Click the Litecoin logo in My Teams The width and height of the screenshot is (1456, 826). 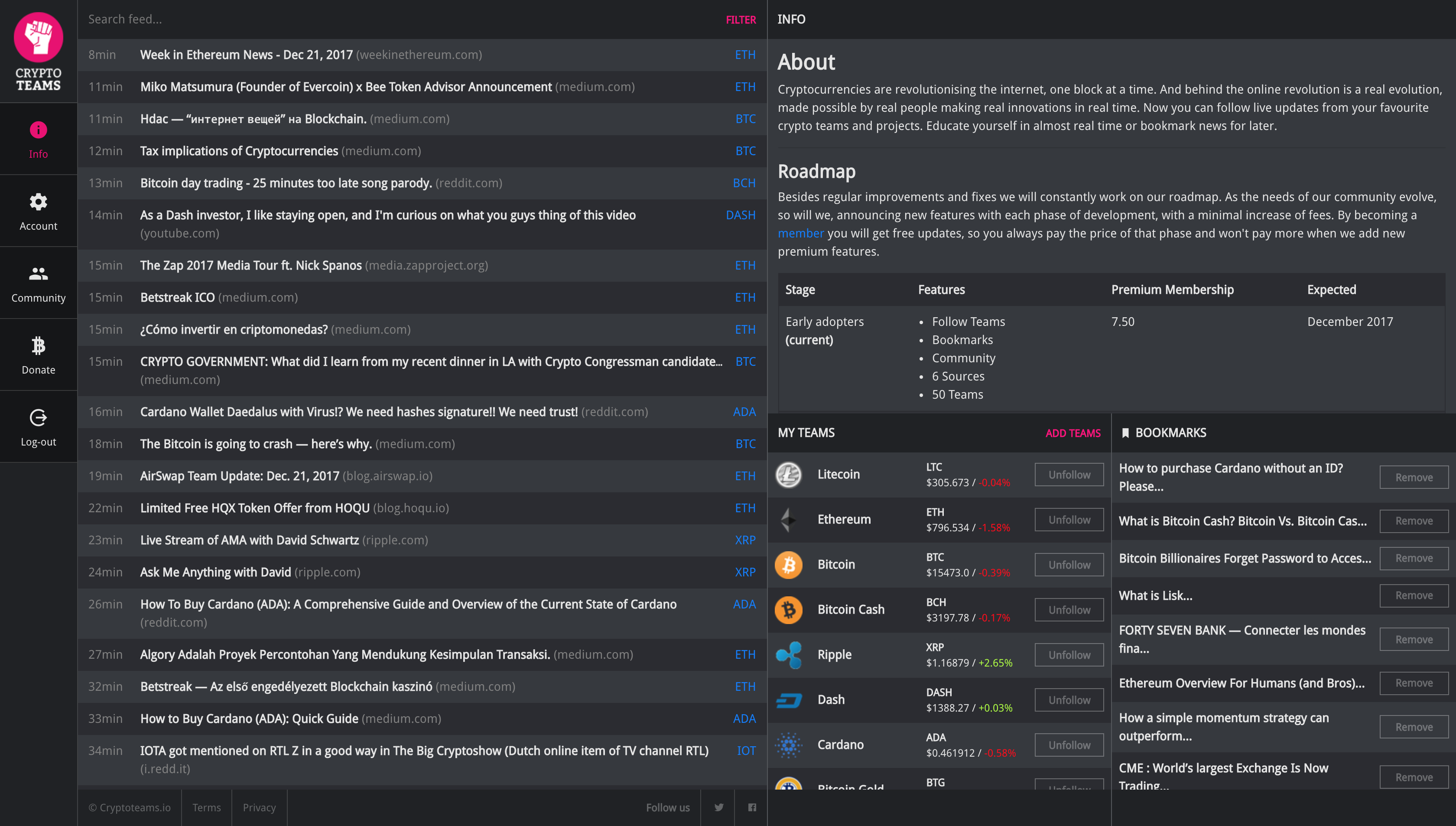click(789, 475)
